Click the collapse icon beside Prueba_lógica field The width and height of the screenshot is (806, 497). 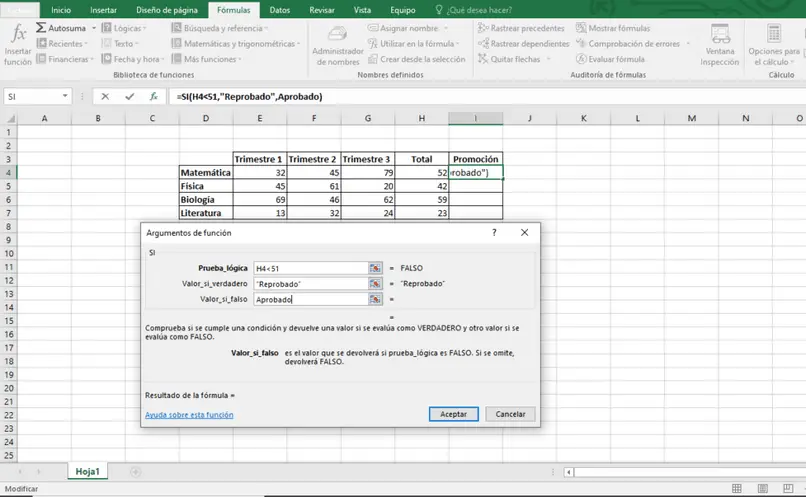pyautogui.click(x=376, y=269)
